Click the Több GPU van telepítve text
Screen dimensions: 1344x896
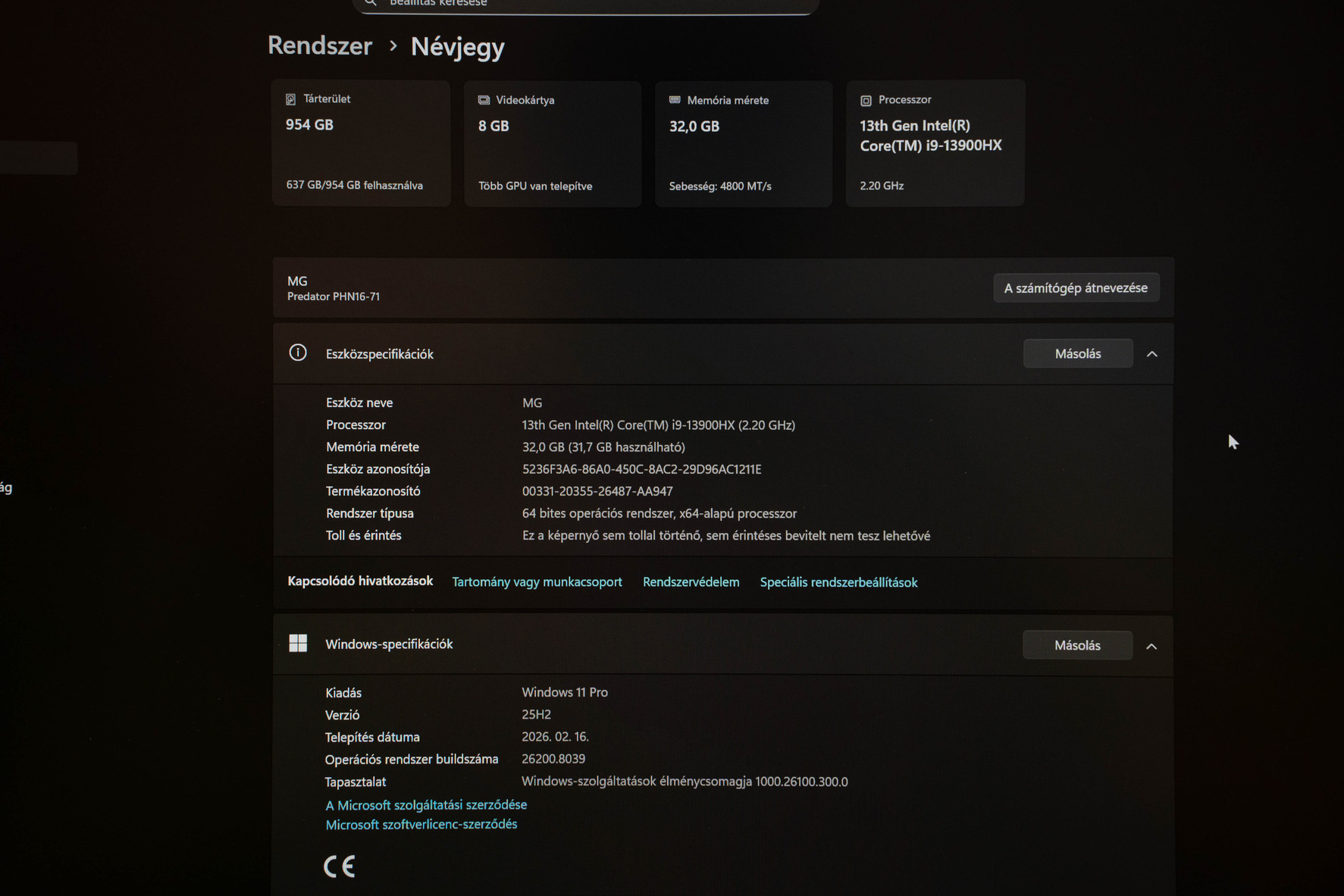point(535,186)
